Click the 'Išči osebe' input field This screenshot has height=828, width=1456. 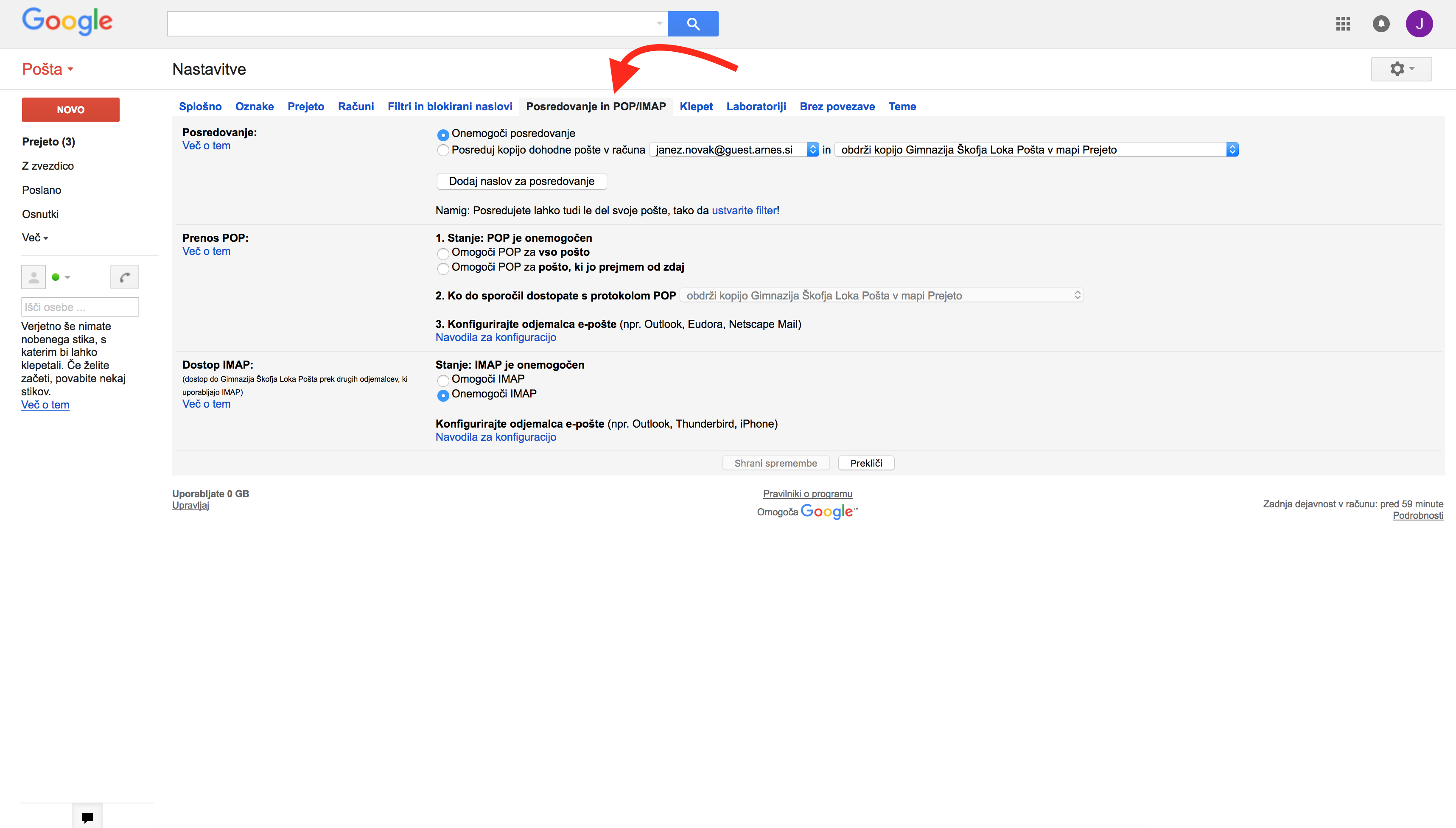80,307
